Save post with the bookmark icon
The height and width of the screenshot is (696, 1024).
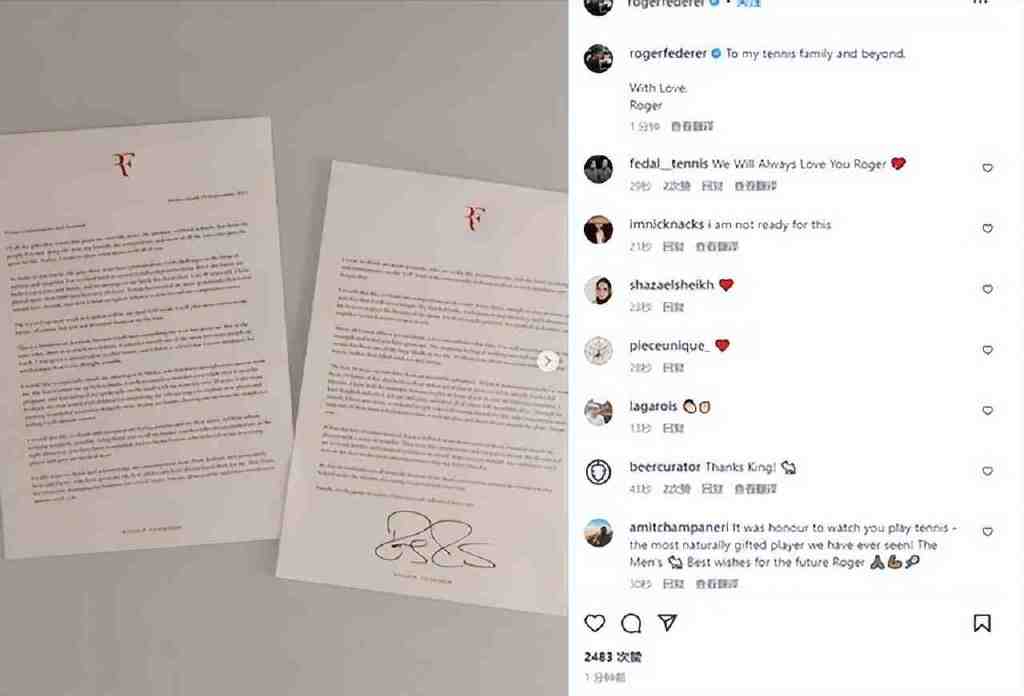[x=982, y=623]
